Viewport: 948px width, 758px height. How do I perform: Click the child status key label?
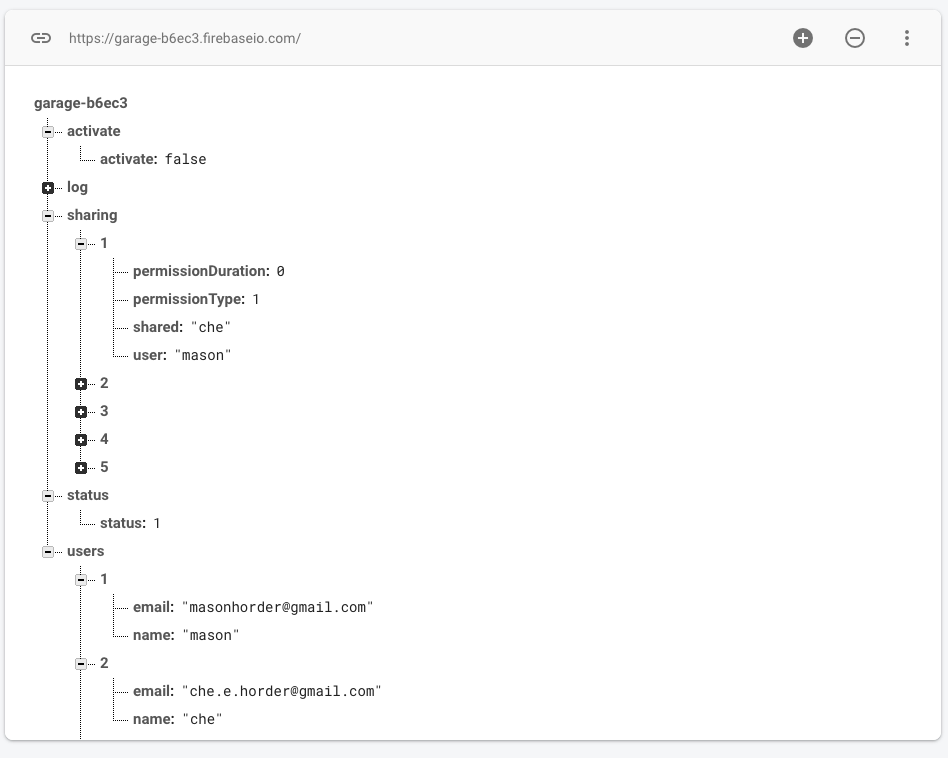123,523
